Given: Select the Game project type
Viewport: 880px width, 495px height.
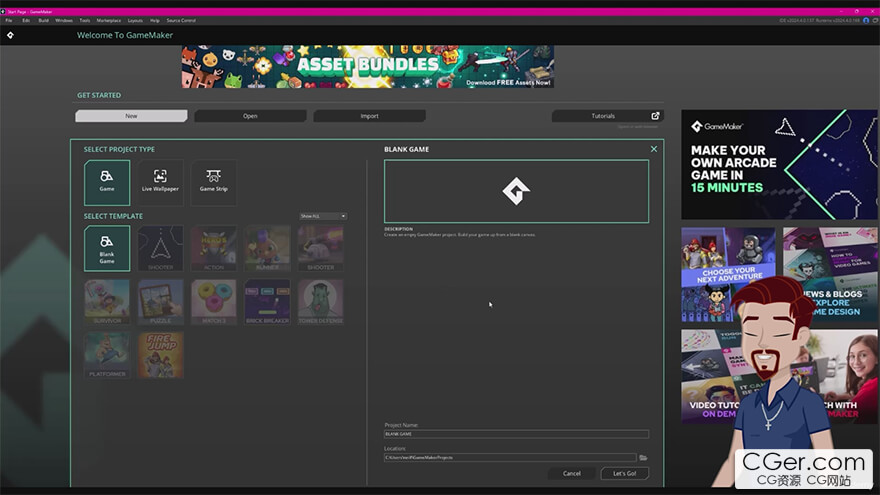Looking at the screenshot, I should (x=107, y=182).
